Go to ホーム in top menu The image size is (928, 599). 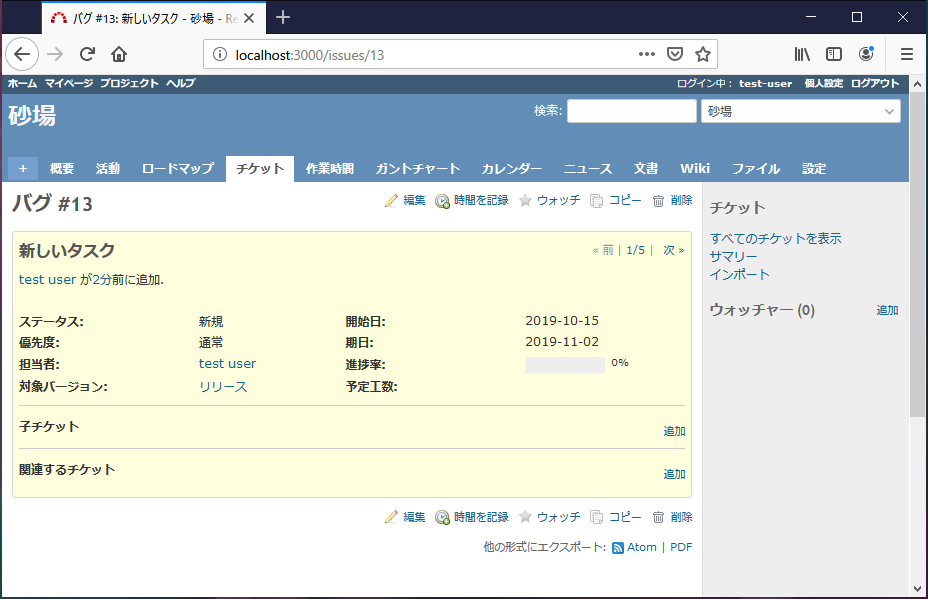(x=22, y=83)
